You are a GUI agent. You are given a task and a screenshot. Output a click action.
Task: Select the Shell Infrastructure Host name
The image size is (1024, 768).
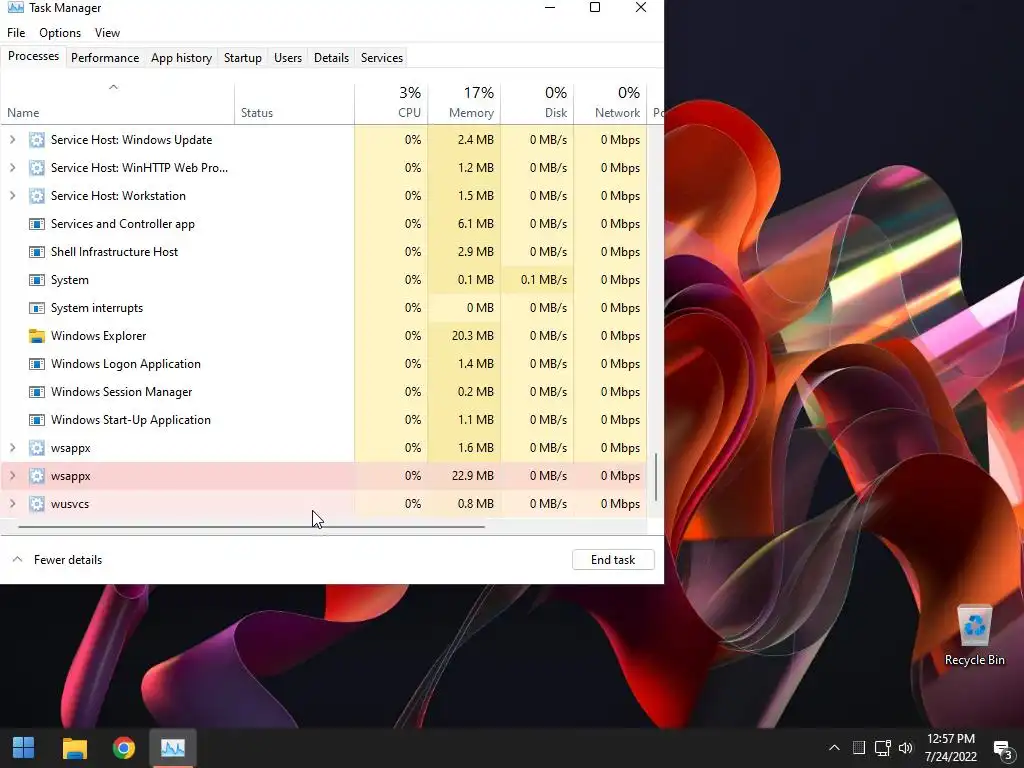pyautogui.click(x=114, y=251)
